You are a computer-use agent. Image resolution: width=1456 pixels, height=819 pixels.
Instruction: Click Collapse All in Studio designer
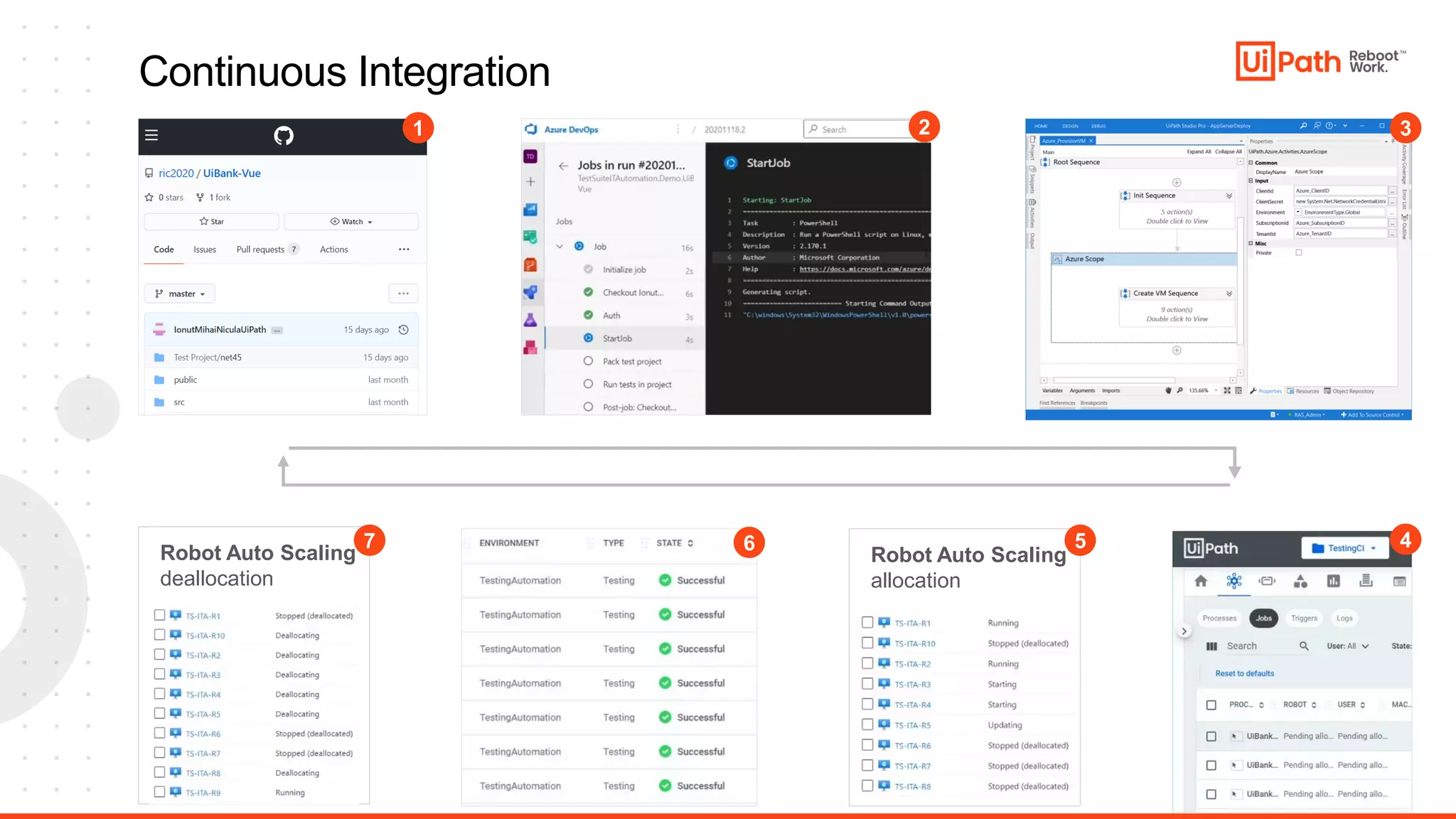coord(1228,151)
